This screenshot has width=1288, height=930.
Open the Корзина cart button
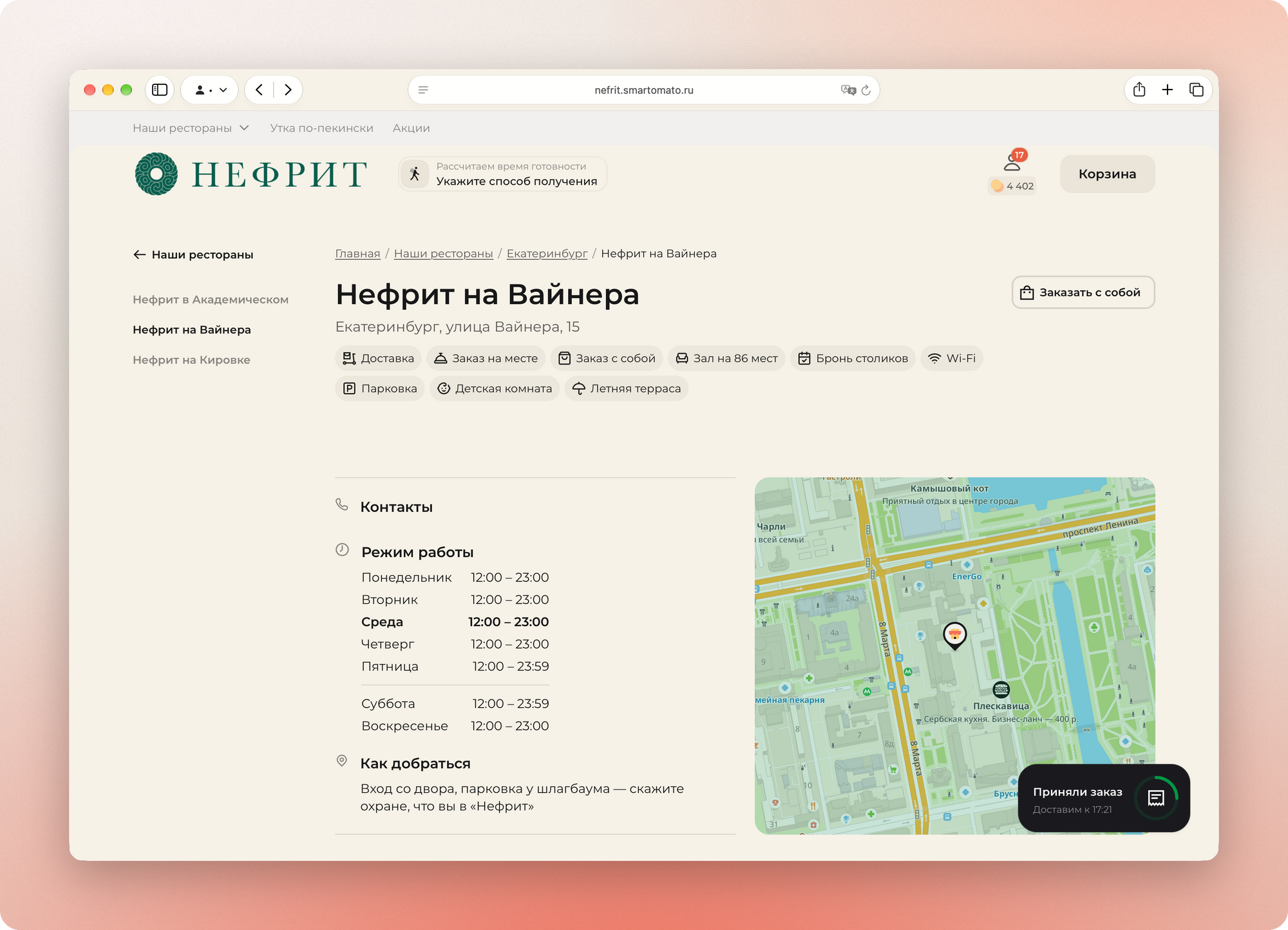[x=1107, y=174]
